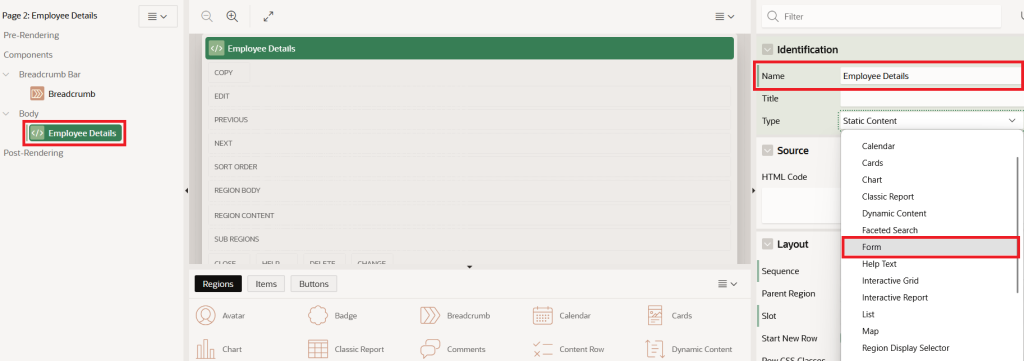Collapse the Source section toggle
The image size is (1024, 361).
767,151
